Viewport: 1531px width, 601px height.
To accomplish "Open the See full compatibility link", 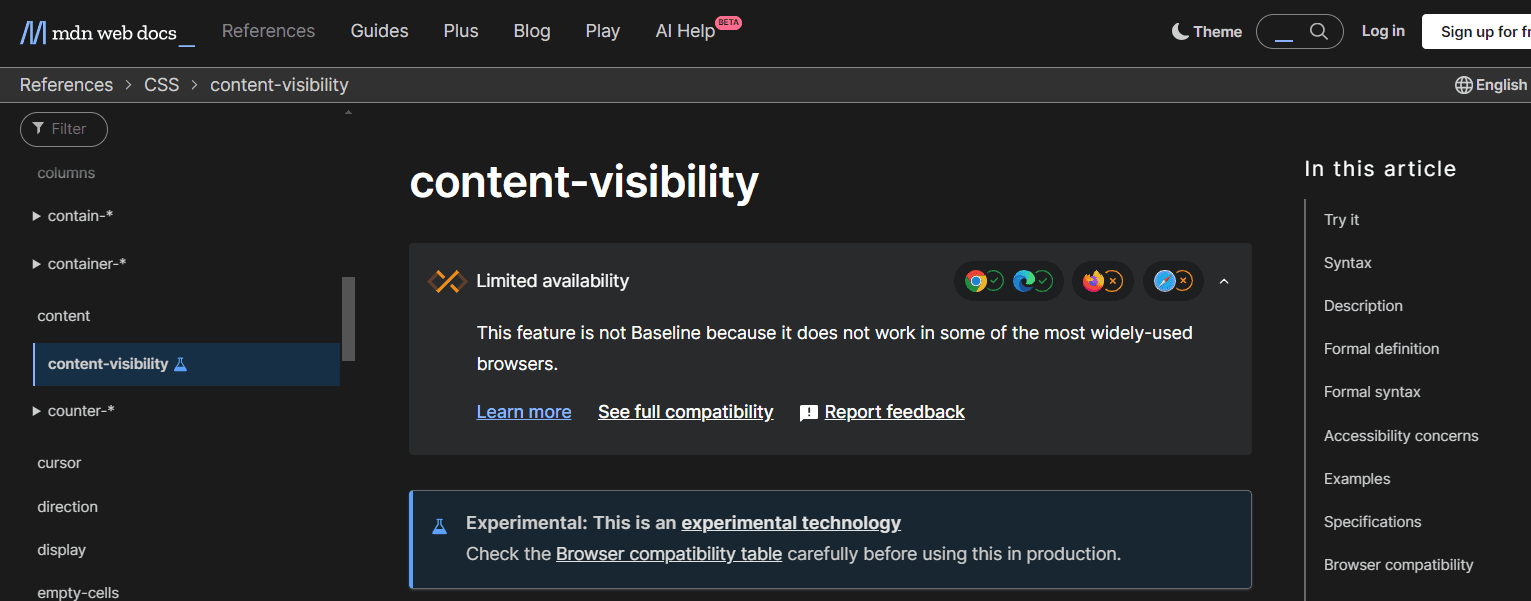I will point(685,412).
